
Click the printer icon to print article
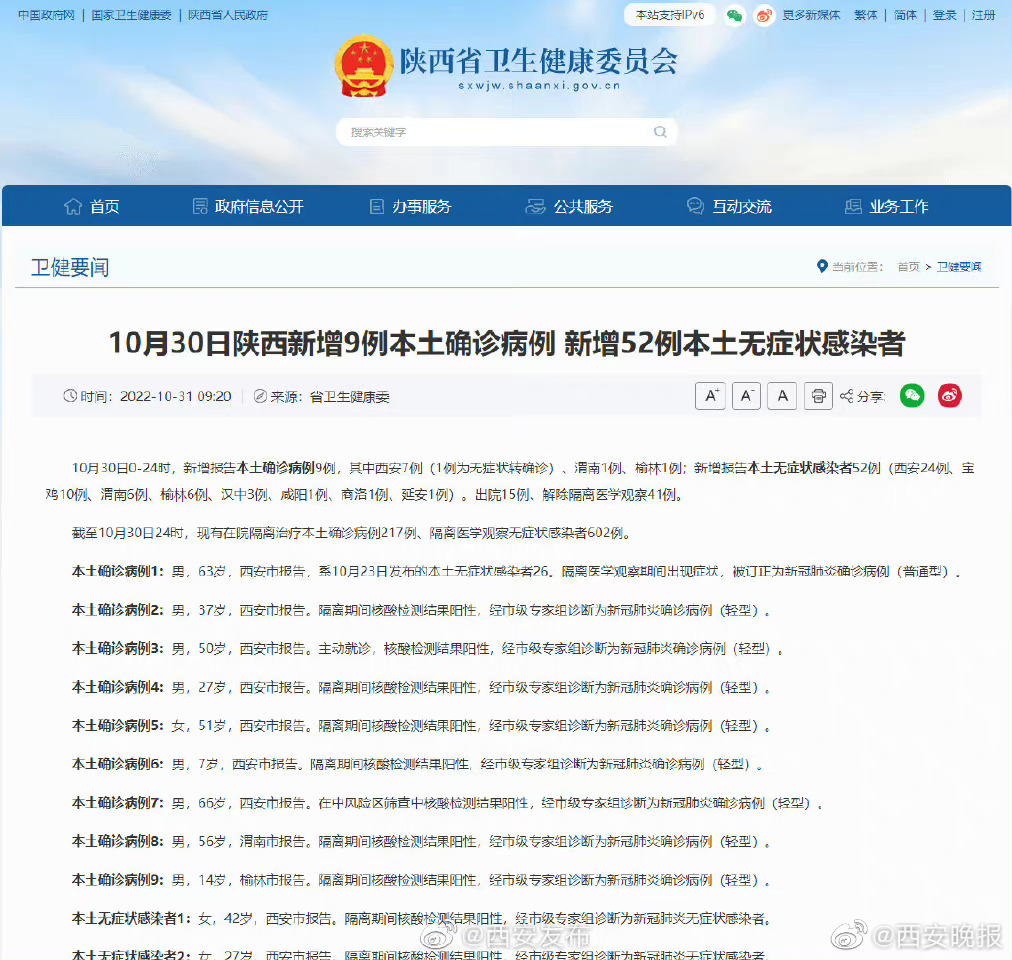click(x=818, y=396)
